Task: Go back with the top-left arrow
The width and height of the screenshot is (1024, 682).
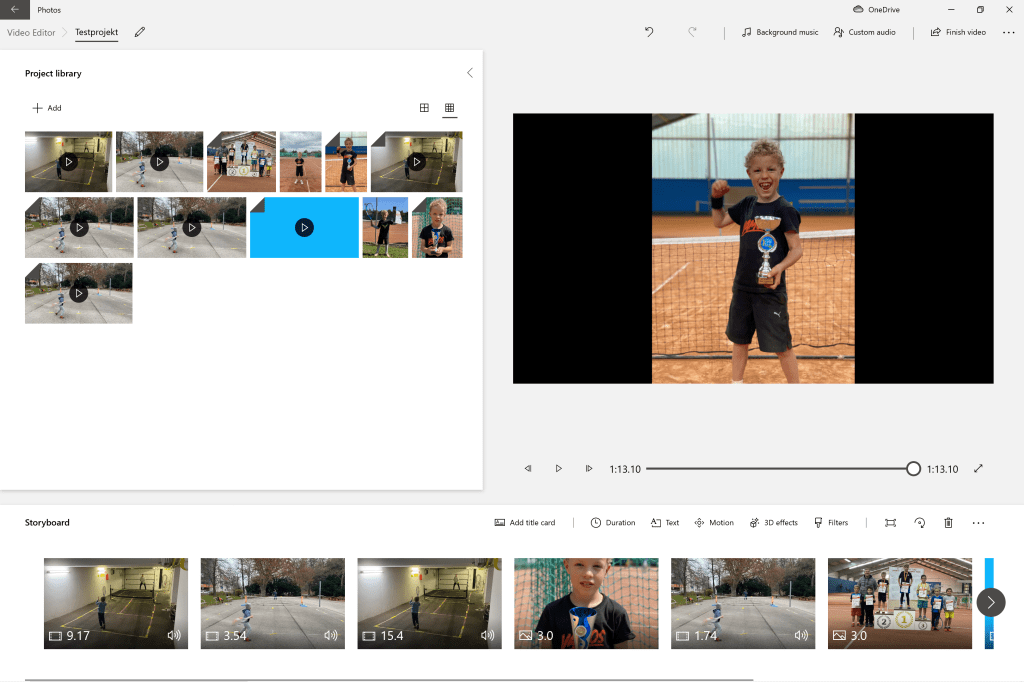Action: pyautogui.click(x=14, y=9)
